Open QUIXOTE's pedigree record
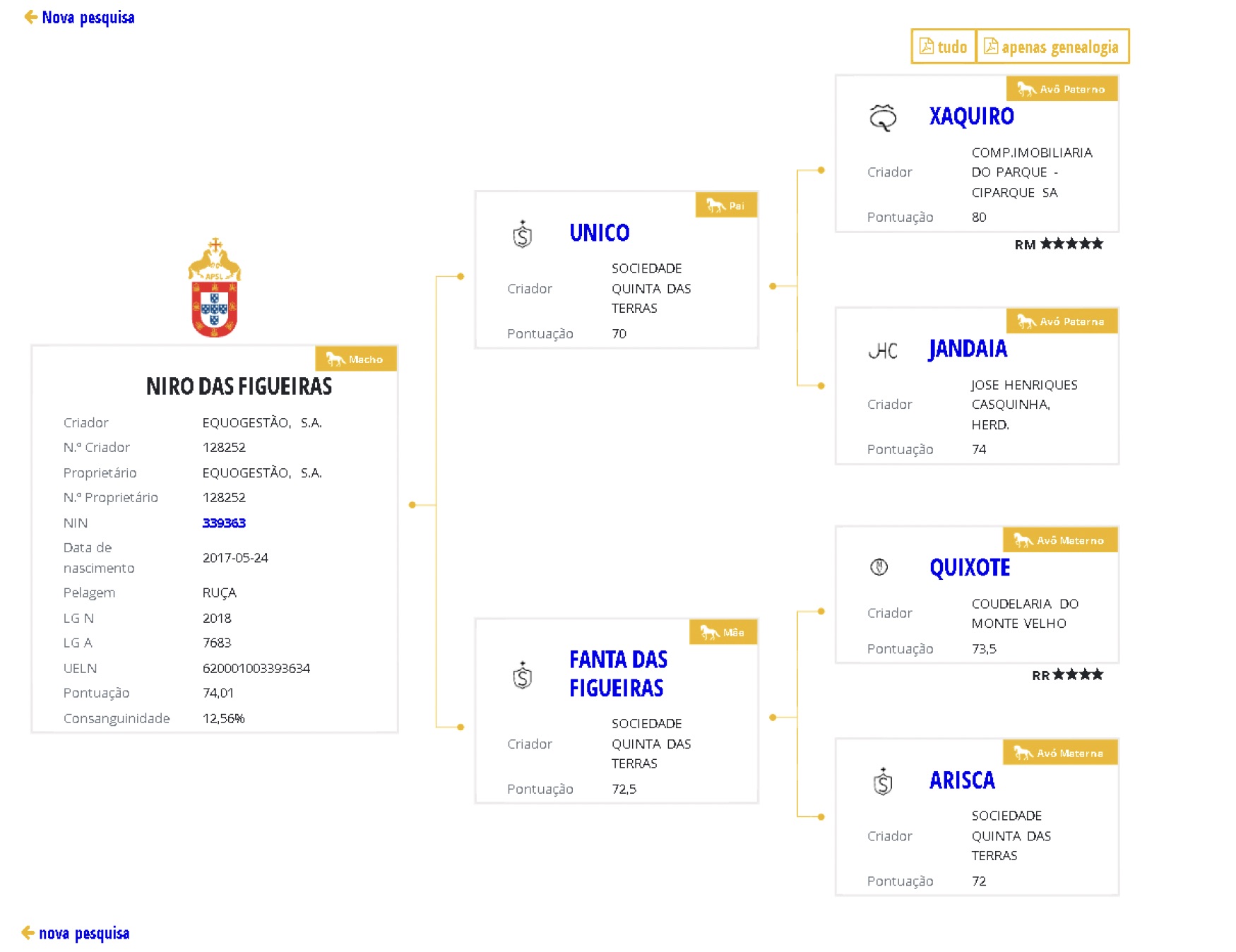Viewport: 1236px width, 952px height. (970, 568)
